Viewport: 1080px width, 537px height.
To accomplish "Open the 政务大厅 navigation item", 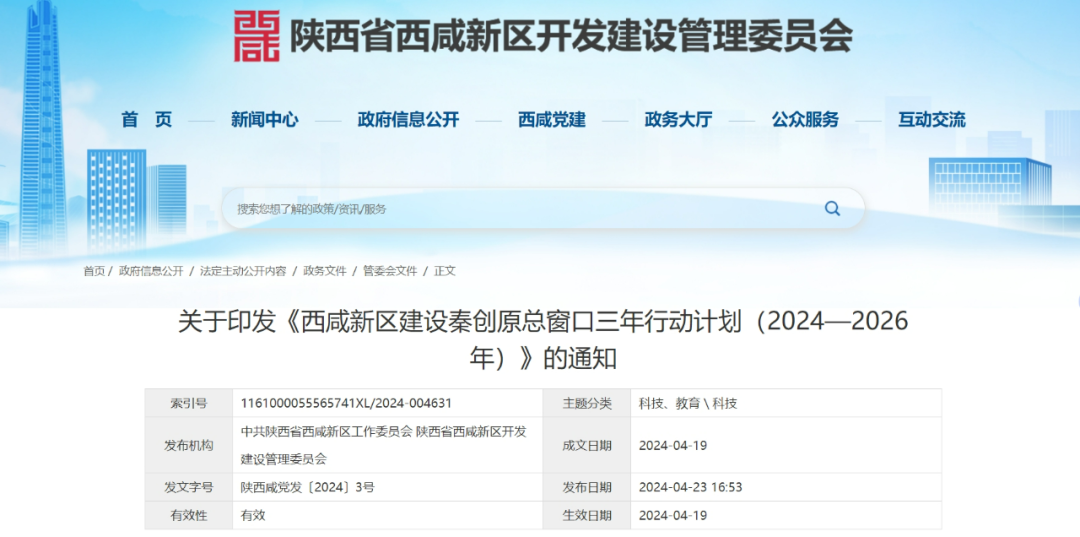I will tap(678, 120).
